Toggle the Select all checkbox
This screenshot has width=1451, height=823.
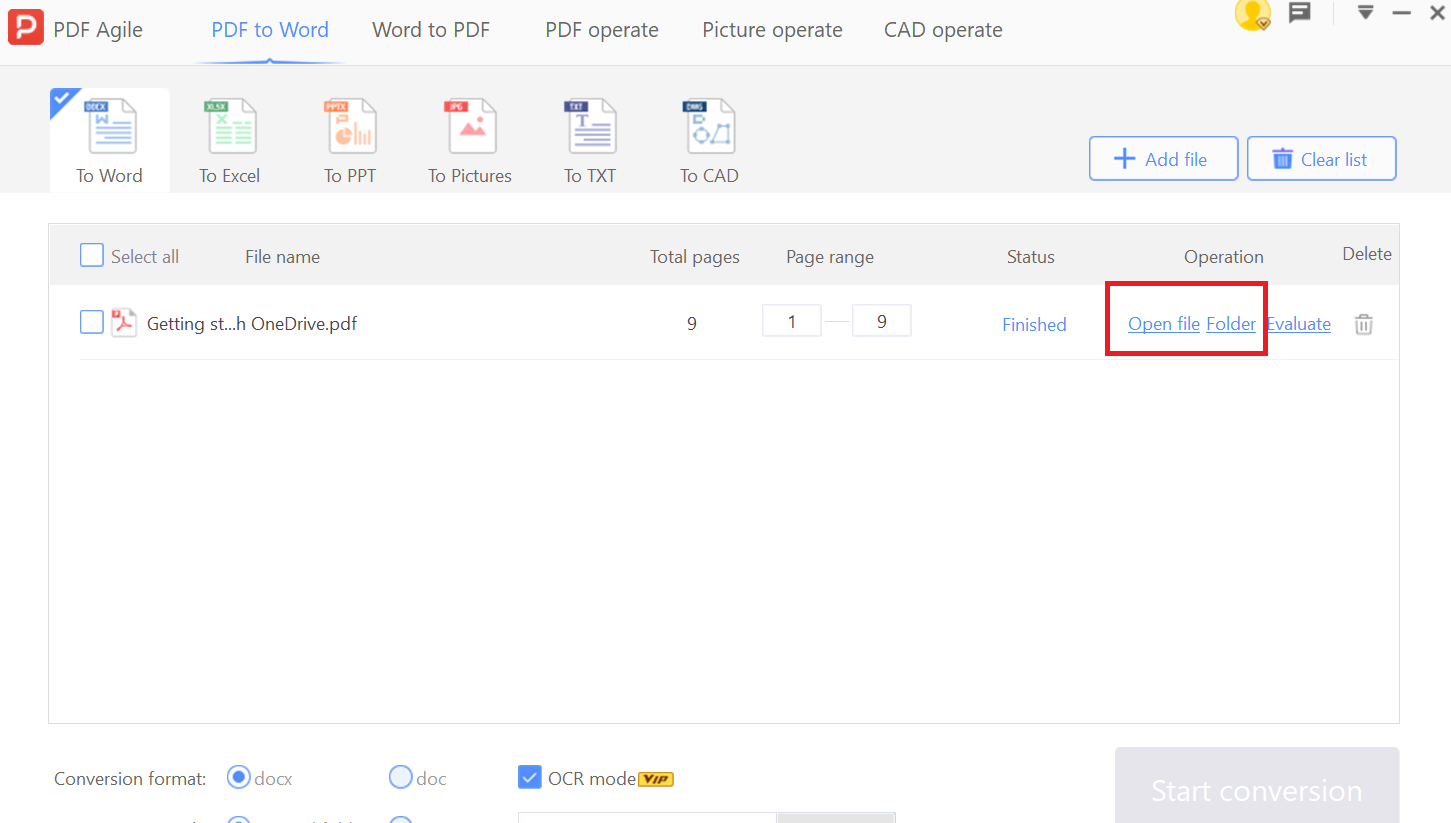click(x=92, y=256)
